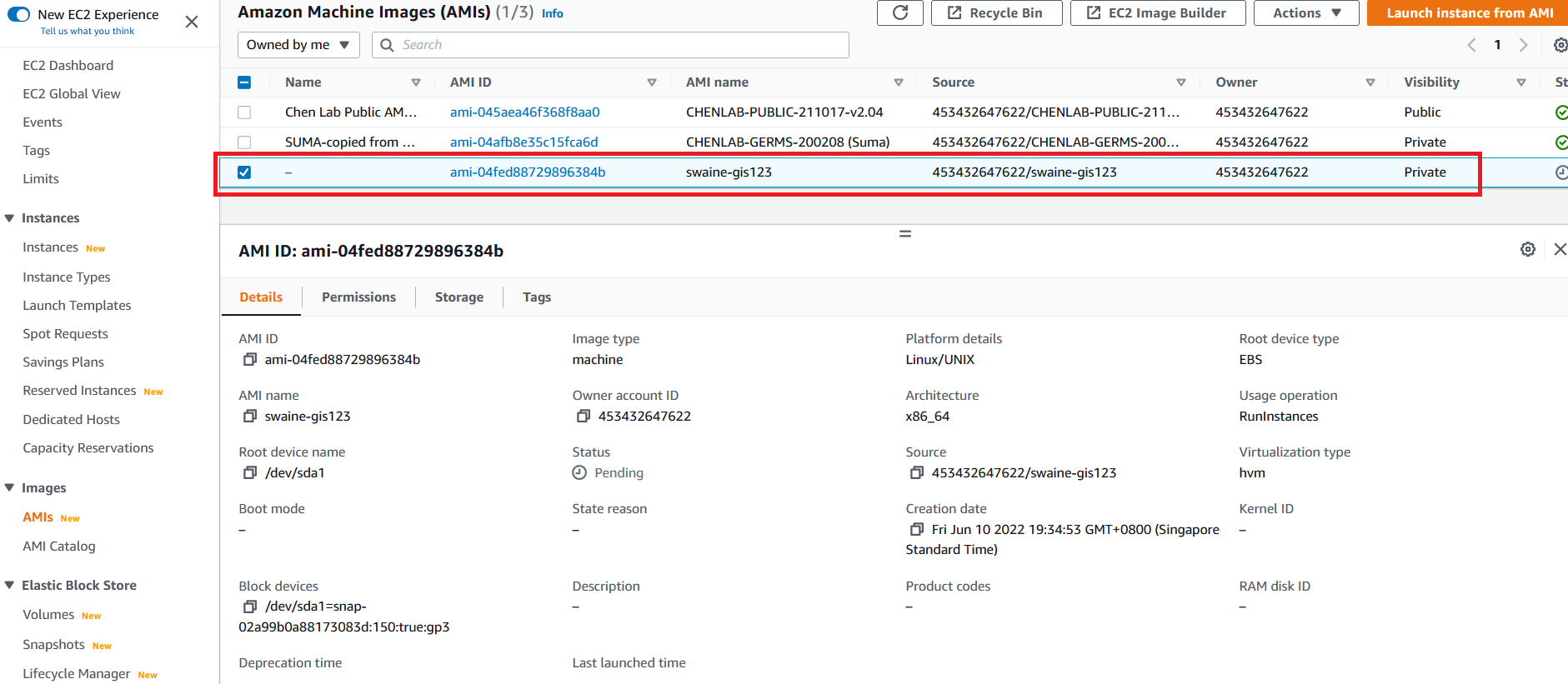The image size is (1568, 684).
Task: Copy block devices snapshot string
Action: coord(249,607)
